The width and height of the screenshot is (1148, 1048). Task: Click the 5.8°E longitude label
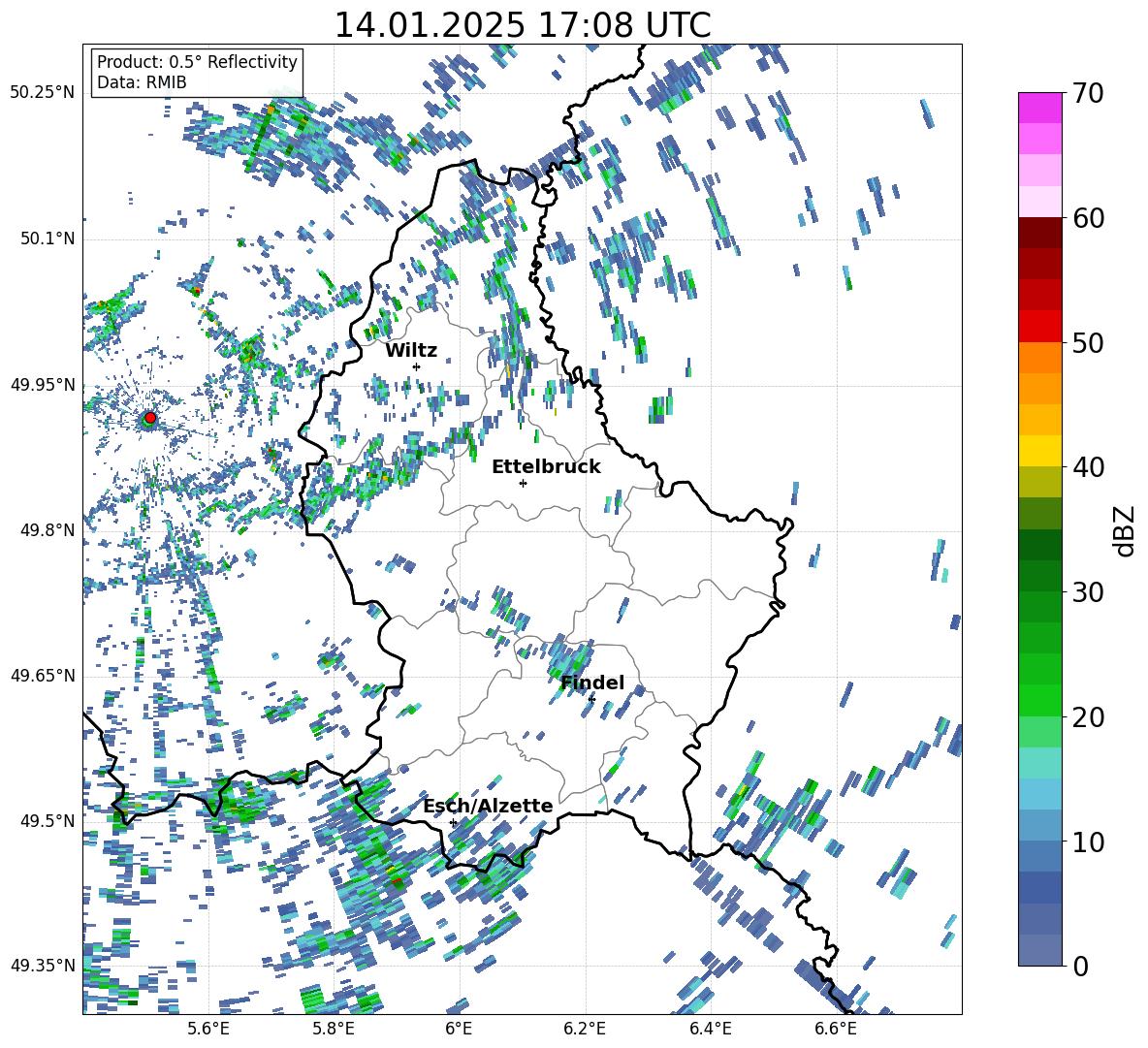334,1029
